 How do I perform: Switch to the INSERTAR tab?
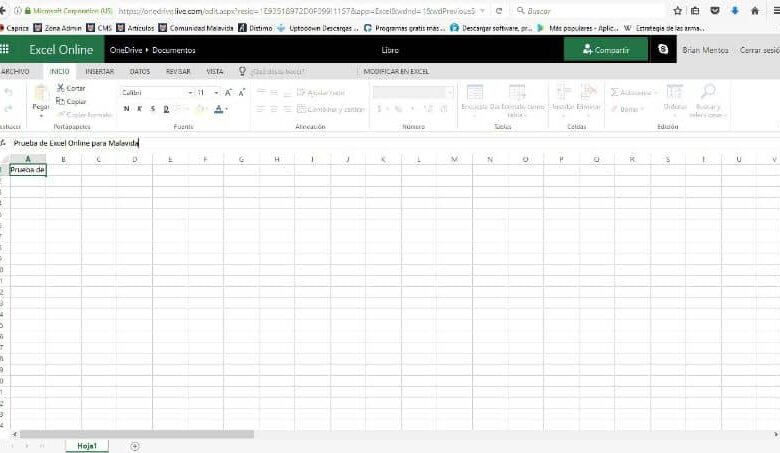click(99, 72)
